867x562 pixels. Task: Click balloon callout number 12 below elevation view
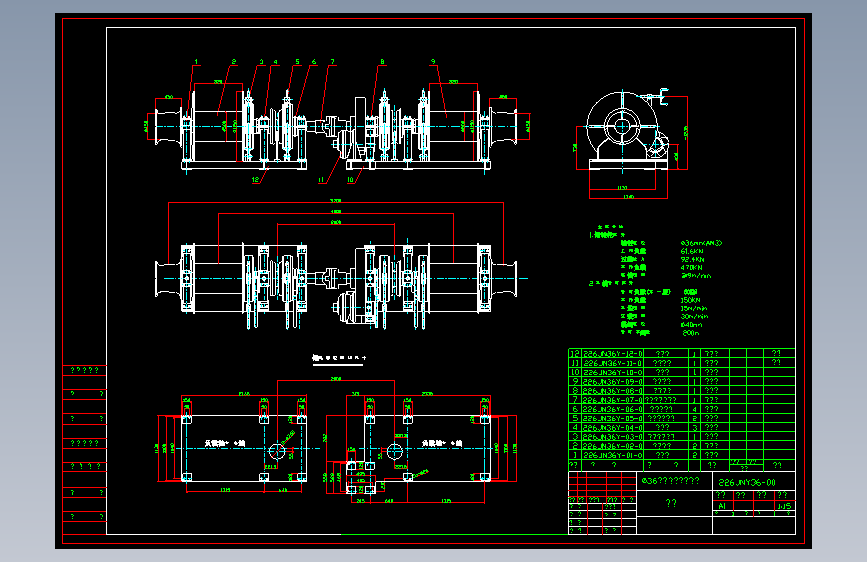pyautogui.click(x=255, y=179)
